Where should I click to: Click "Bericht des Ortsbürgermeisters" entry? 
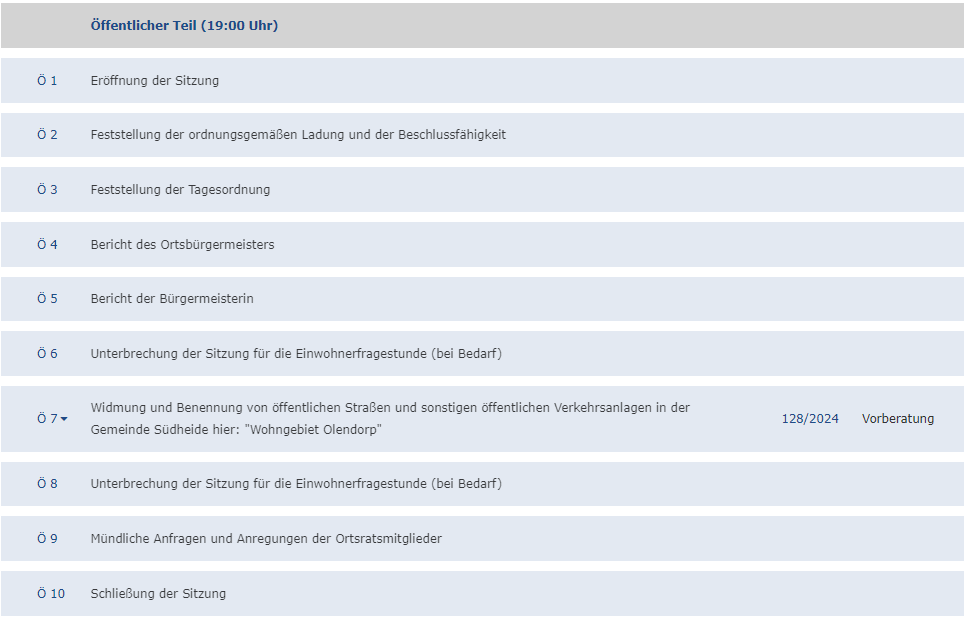(x=182, y=245)
